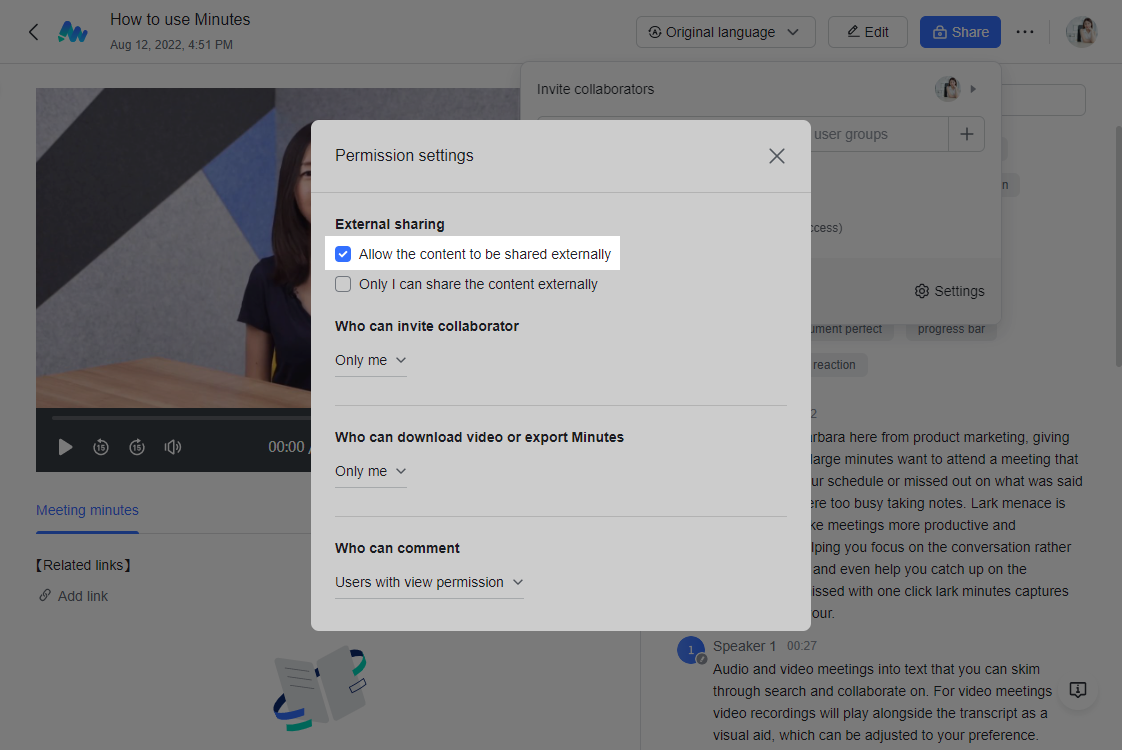
Task: Close the Permission settings dialog
Action: point(777,156)
